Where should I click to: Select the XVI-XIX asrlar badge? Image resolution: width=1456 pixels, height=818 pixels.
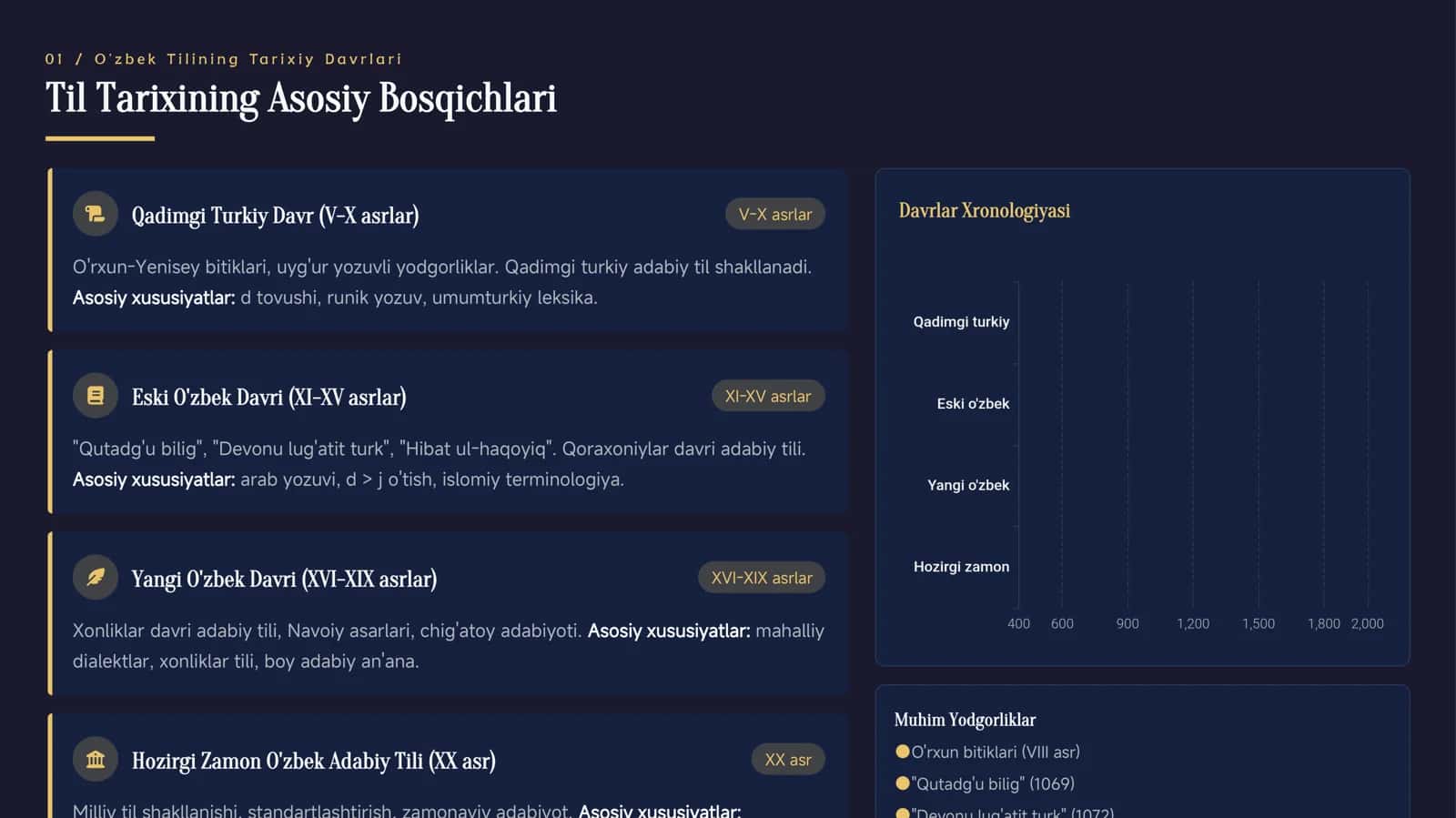(x=762, y=578)
